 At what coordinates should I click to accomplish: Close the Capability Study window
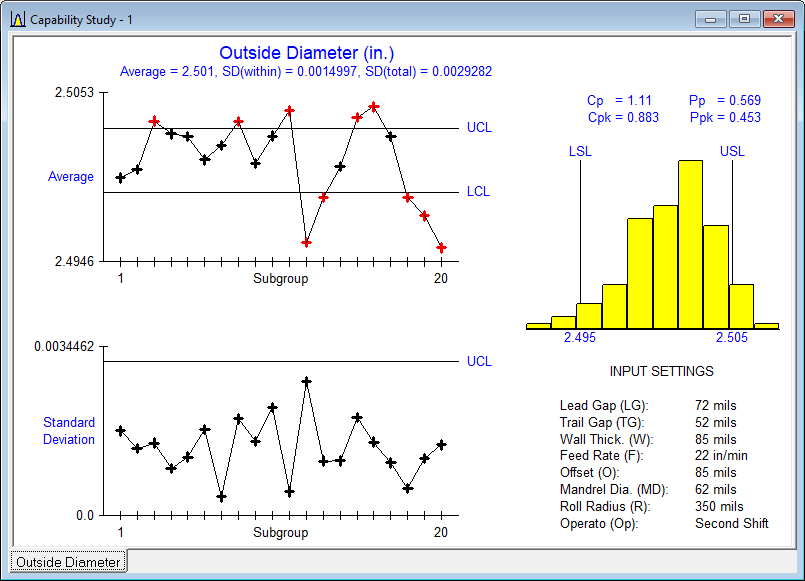click(778, 20)
